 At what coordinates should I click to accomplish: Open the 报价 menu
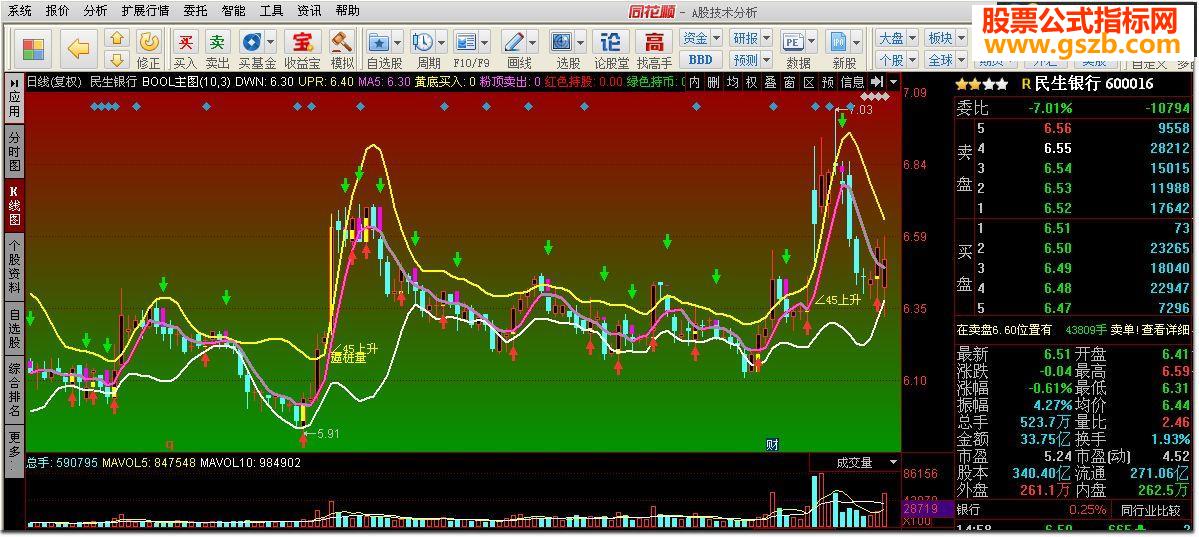click(x=57, y=11)
